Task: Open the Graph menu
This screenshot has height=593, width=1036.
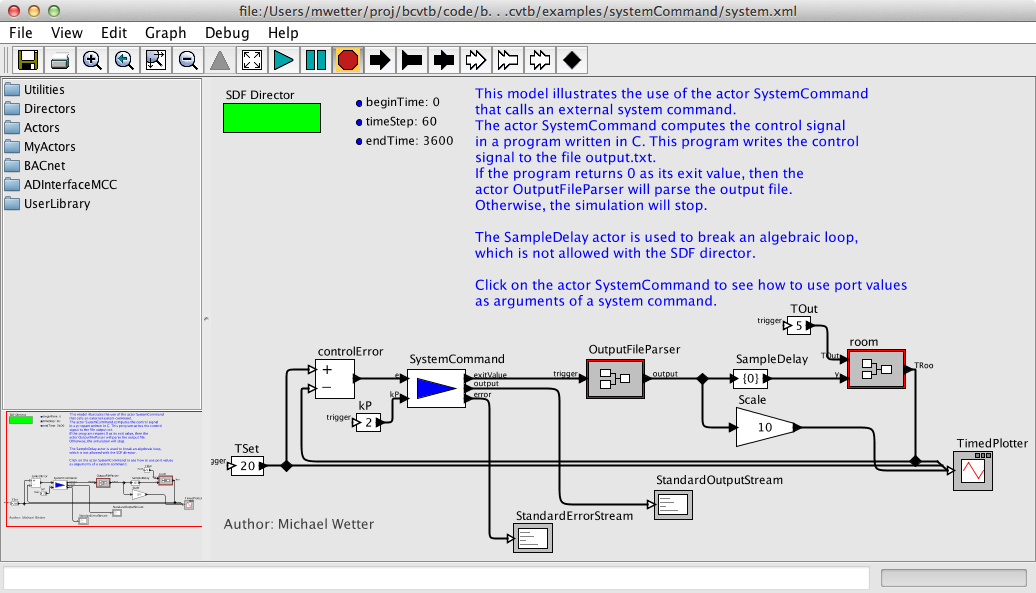Action: (165, 32)
